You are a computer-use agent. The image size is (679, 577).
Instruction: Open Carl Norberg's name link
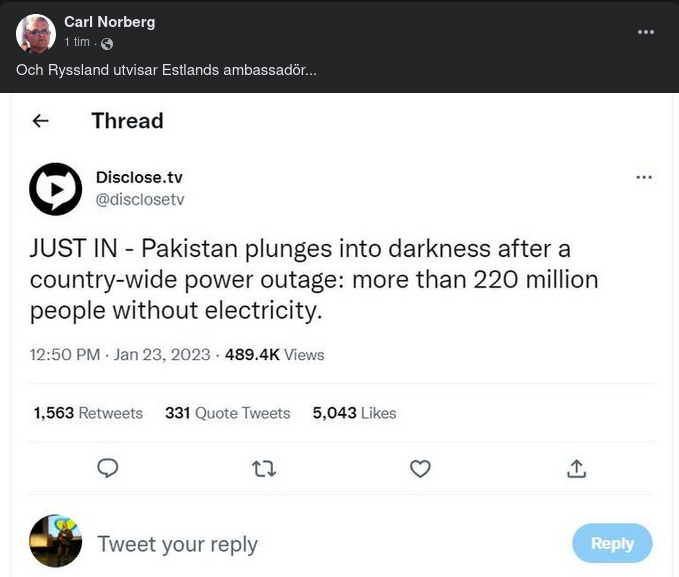coord(109,22)
